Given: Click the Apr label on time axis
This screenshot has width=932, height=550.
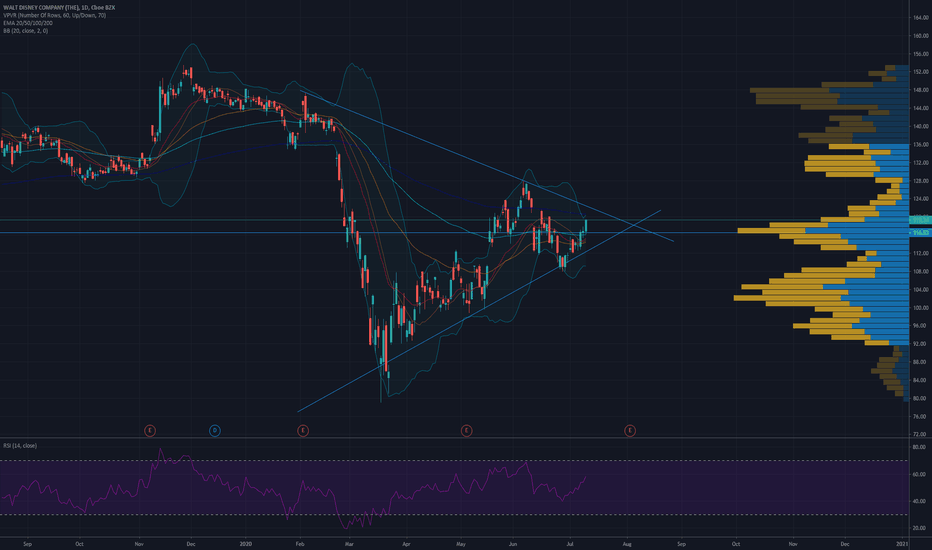Looking at the screenshot, I should 407,544.
